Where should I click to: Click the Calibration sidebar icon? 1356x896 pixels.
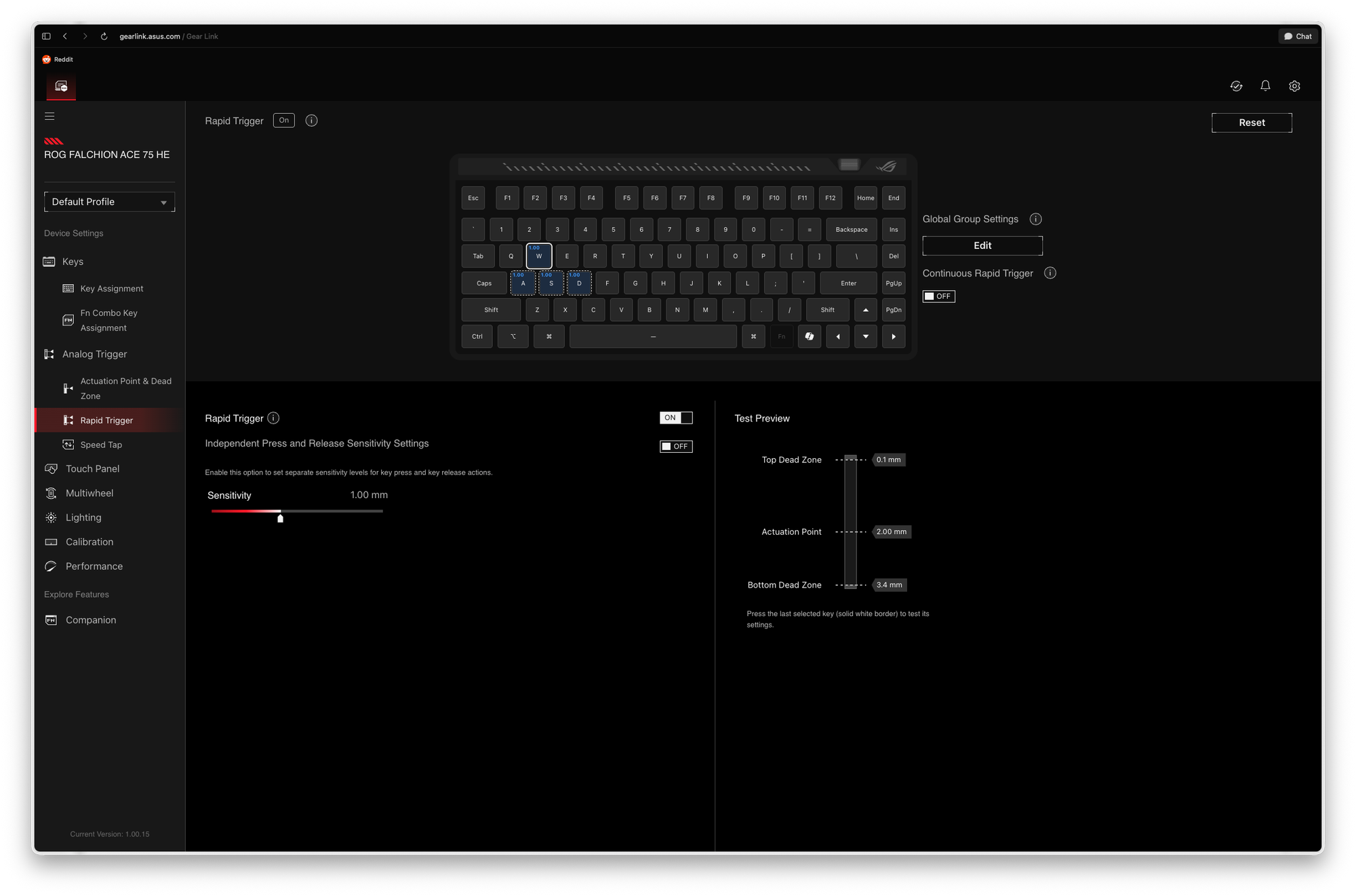click(x=51, y=542)
